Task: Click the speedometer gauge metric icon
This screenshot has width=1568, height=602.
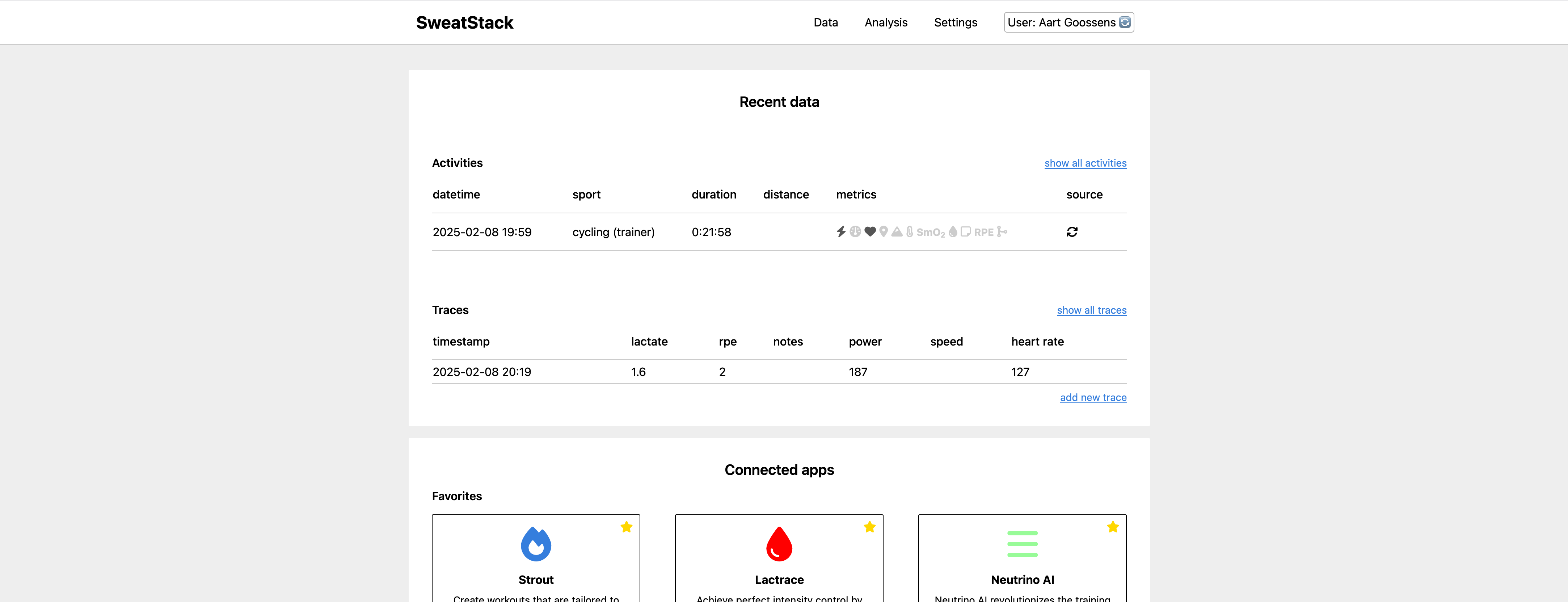Action: pos(855,231)
